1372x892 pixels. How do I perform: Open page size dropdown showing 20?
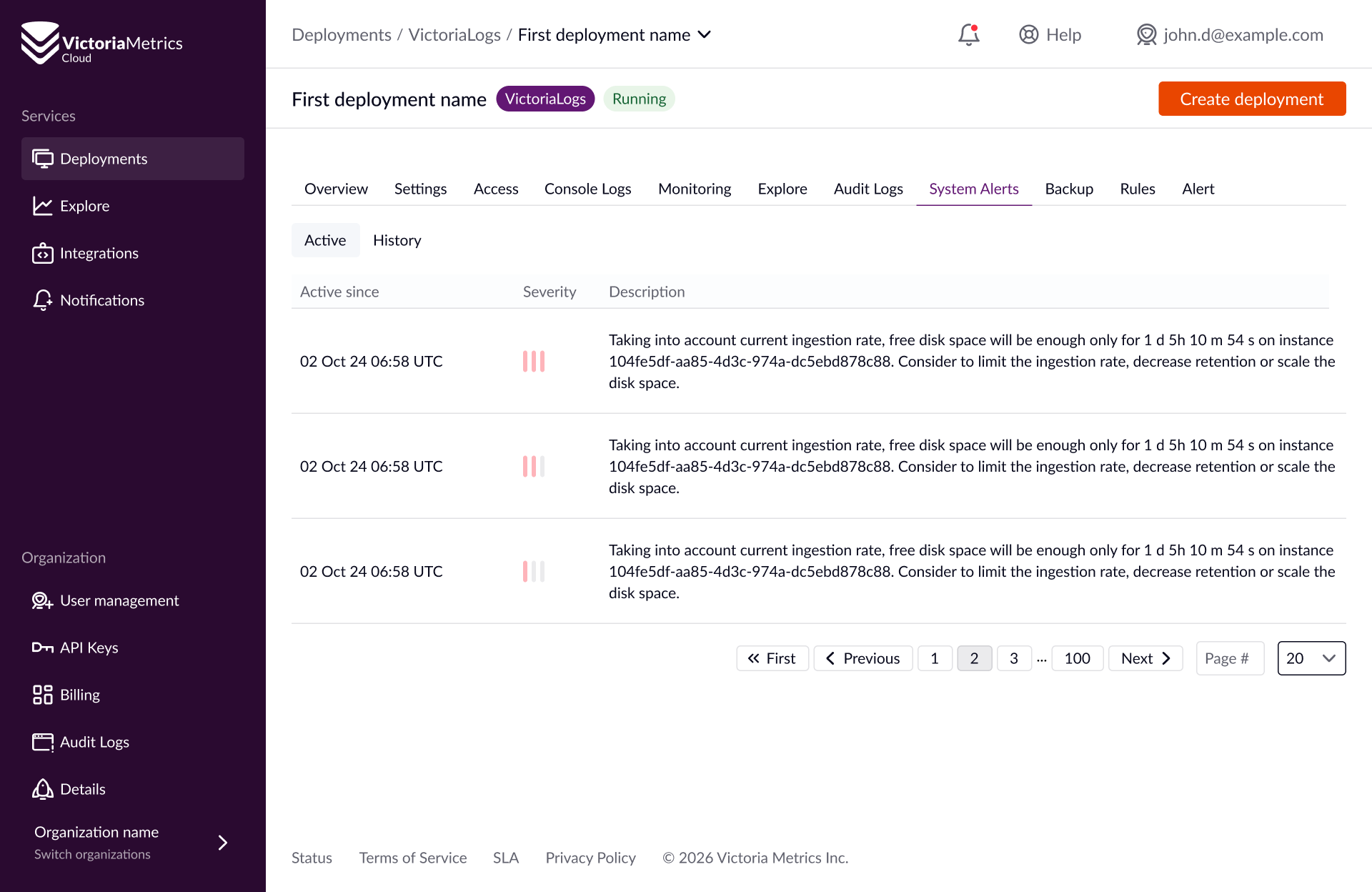click(1311, 658)
